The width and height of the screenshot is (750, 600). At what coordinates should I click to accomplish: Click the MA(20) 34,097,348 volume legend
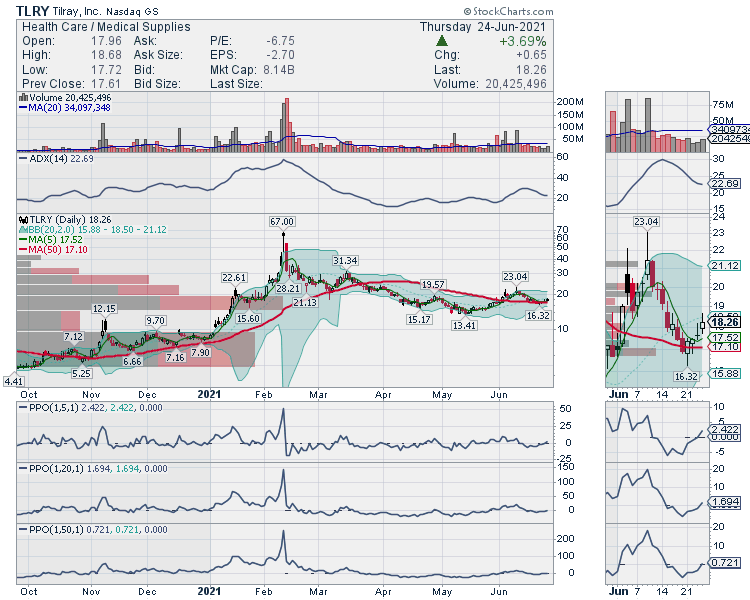point(65,108)
